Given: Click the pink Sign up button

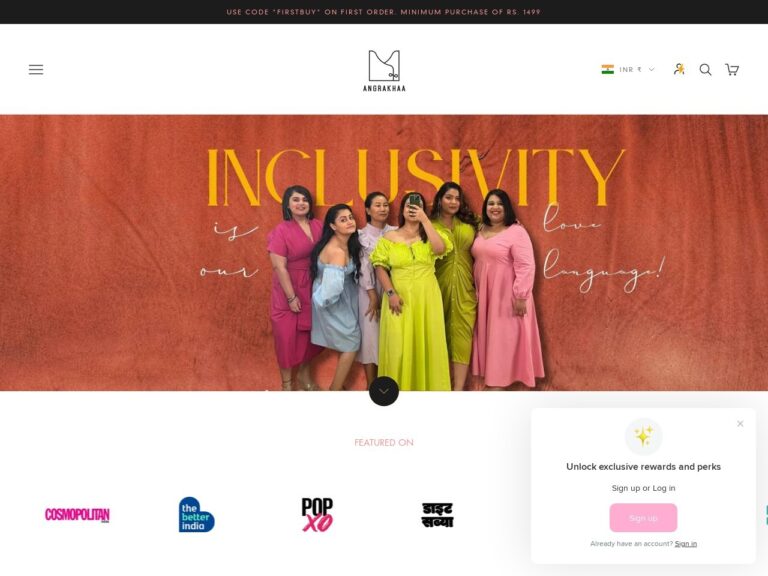Looking at the screenshot, I should coord(643,518).
